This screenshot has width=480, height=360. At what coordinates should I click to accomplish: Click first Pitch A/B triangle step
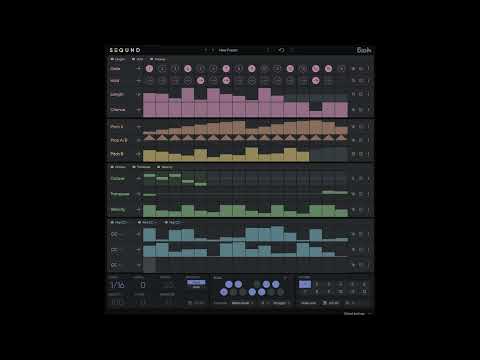coord(149,138)
